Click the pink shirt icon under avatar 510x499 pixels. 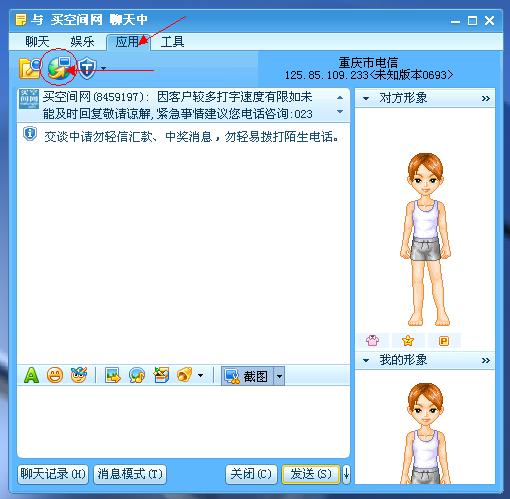click(x=372, y=340)
